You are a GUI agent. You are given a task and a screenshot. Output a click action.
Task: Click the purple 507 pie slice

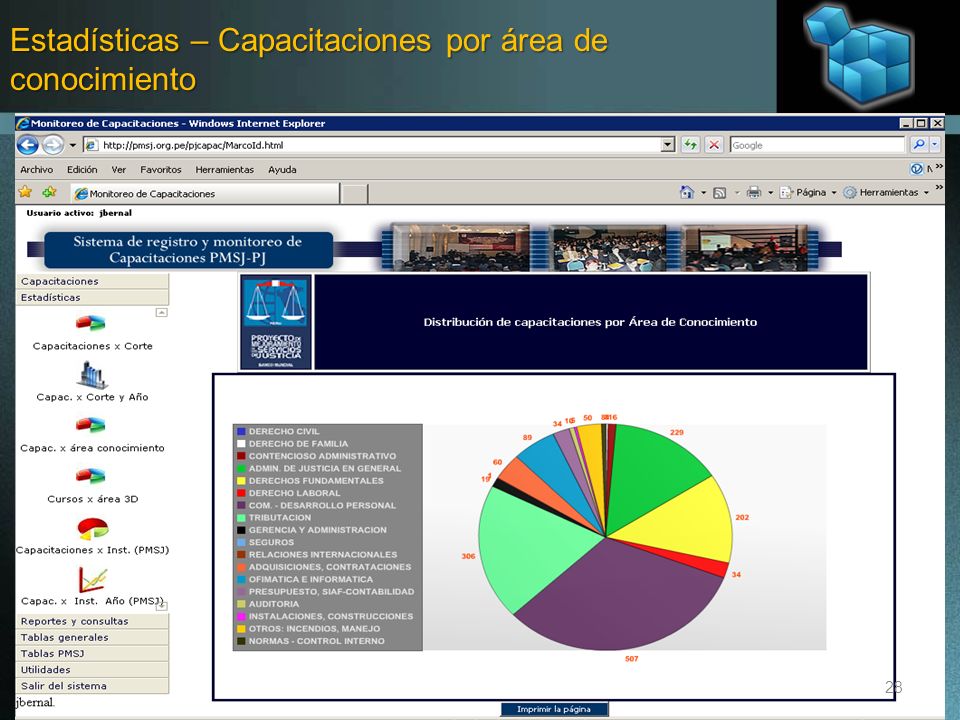pos(618,594)
